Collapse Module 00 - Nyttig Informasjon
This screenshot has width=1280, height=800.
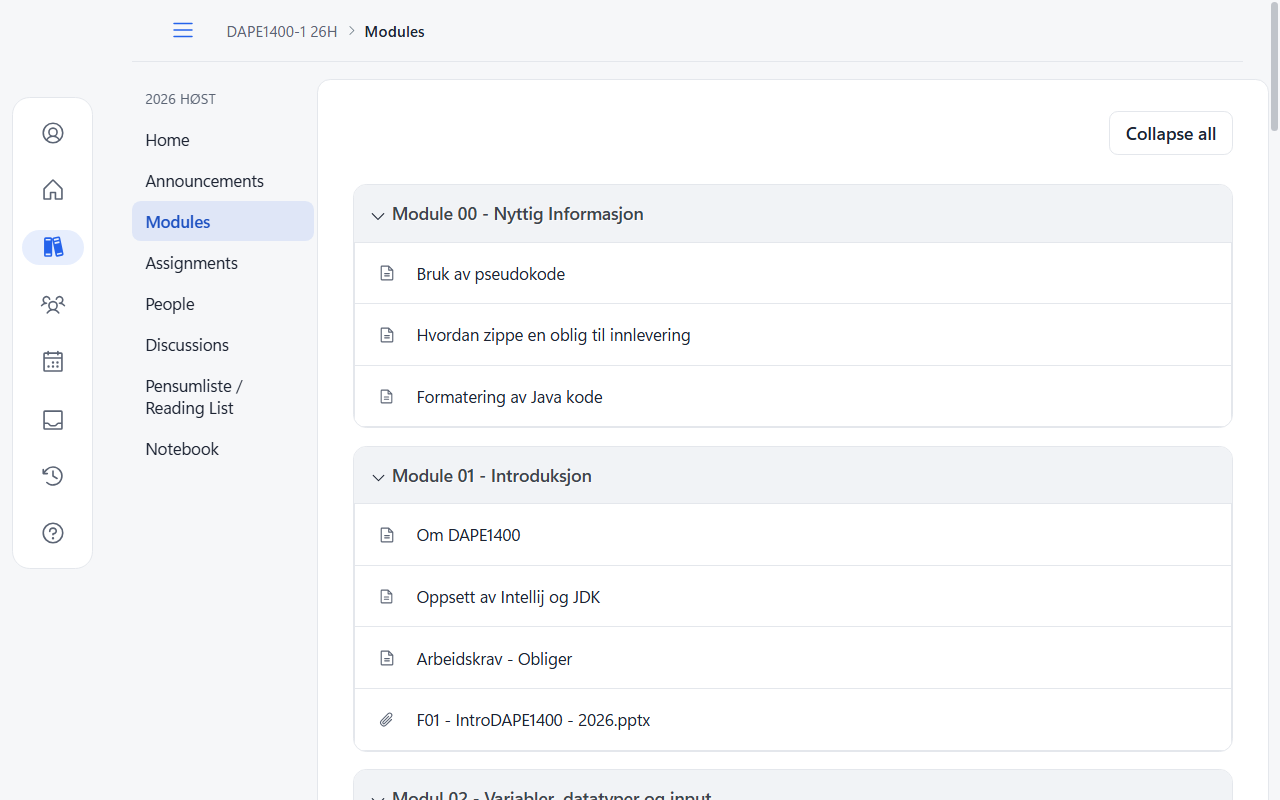pyautogui.click(x=378, y=215)
